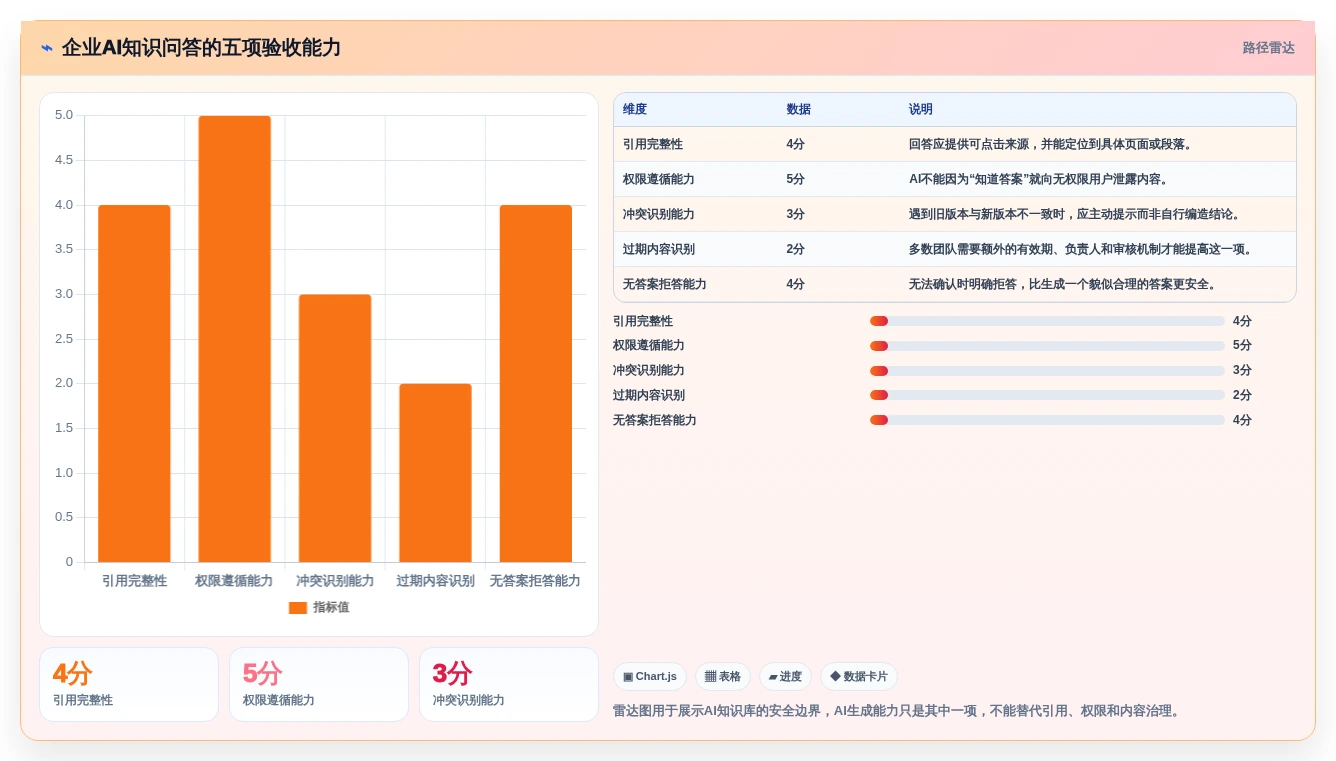Click the 数据 column header
This screenshot has width=1336, height=761.
799,110
